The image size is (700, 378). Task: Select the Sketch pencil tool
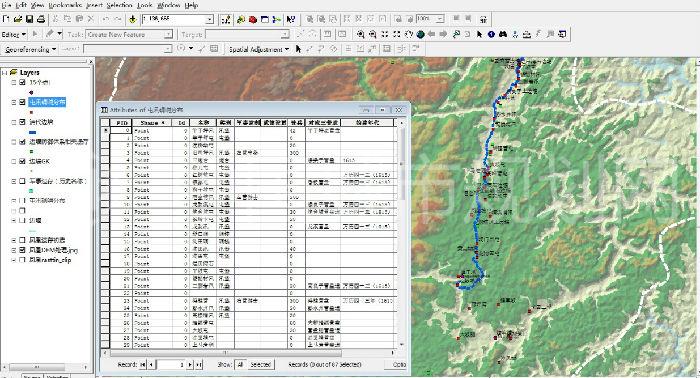tap(50, 34)
